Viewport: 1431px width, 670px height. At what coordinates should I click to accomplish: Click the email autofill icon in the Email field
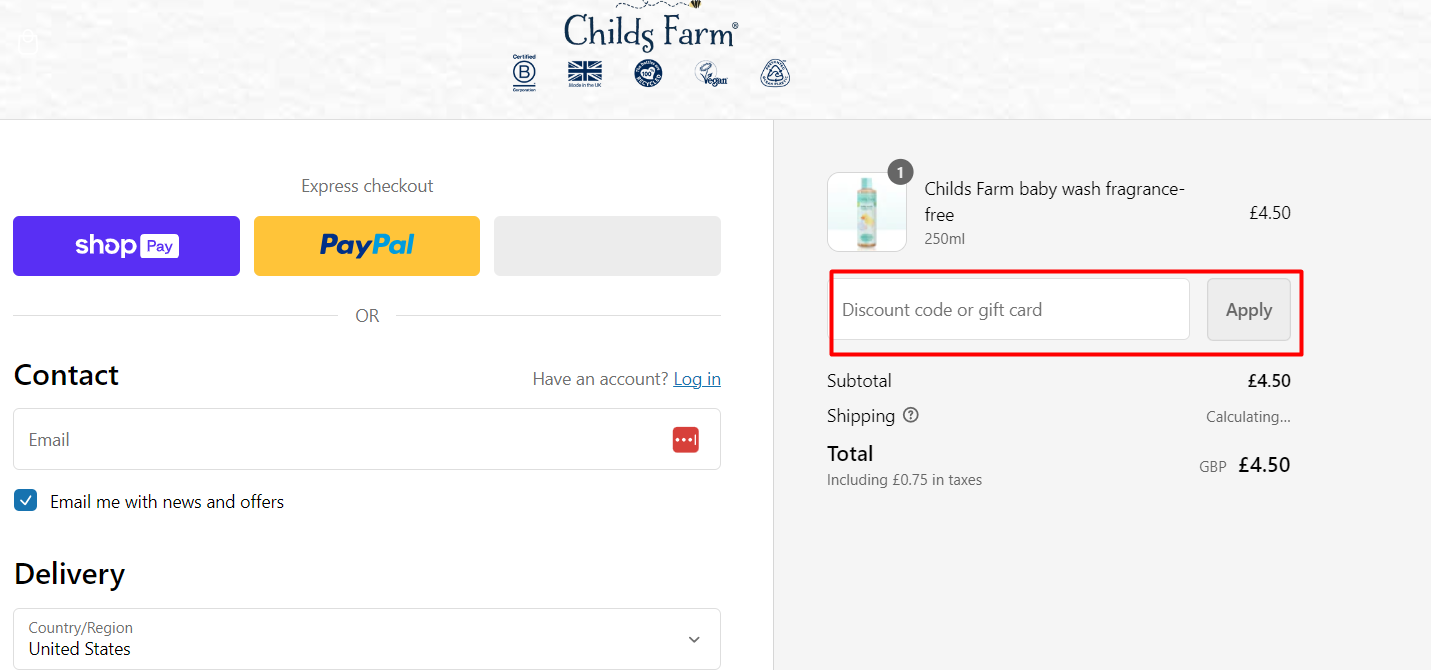coord(686,439)
